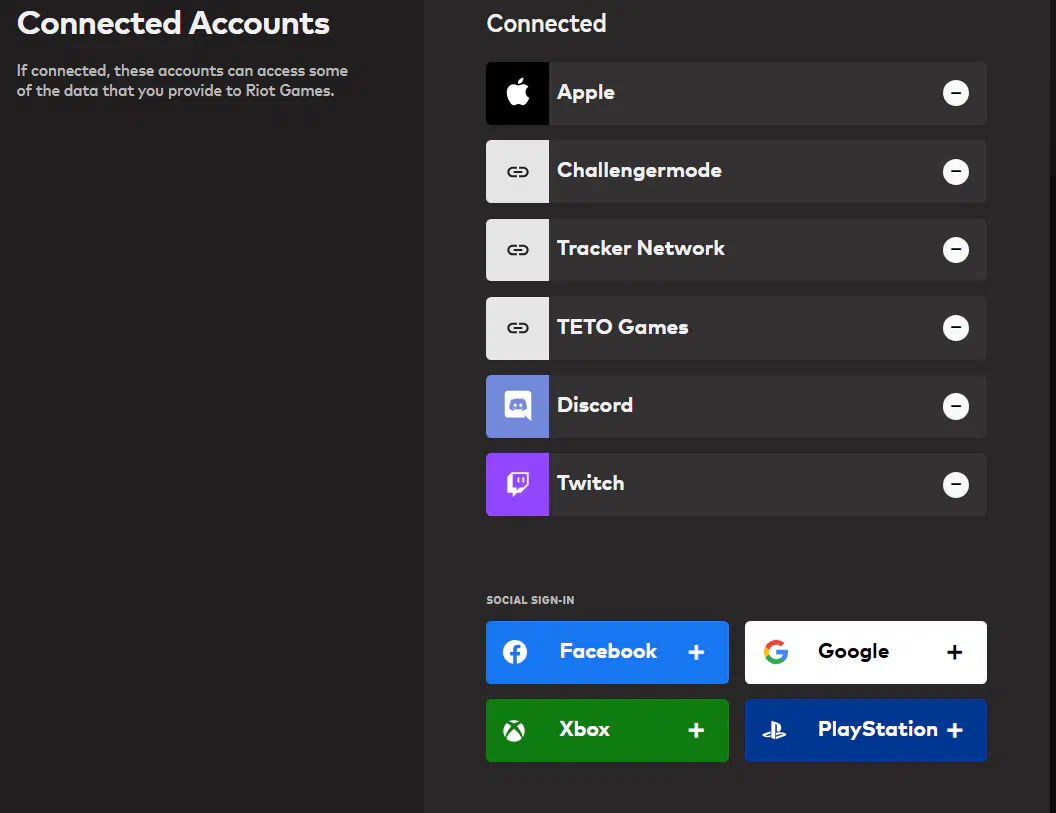The height and width of the screenshot is (813, 1056).
Task: Connect a Facebook account for social sign-in
Action: click(607, 652)
